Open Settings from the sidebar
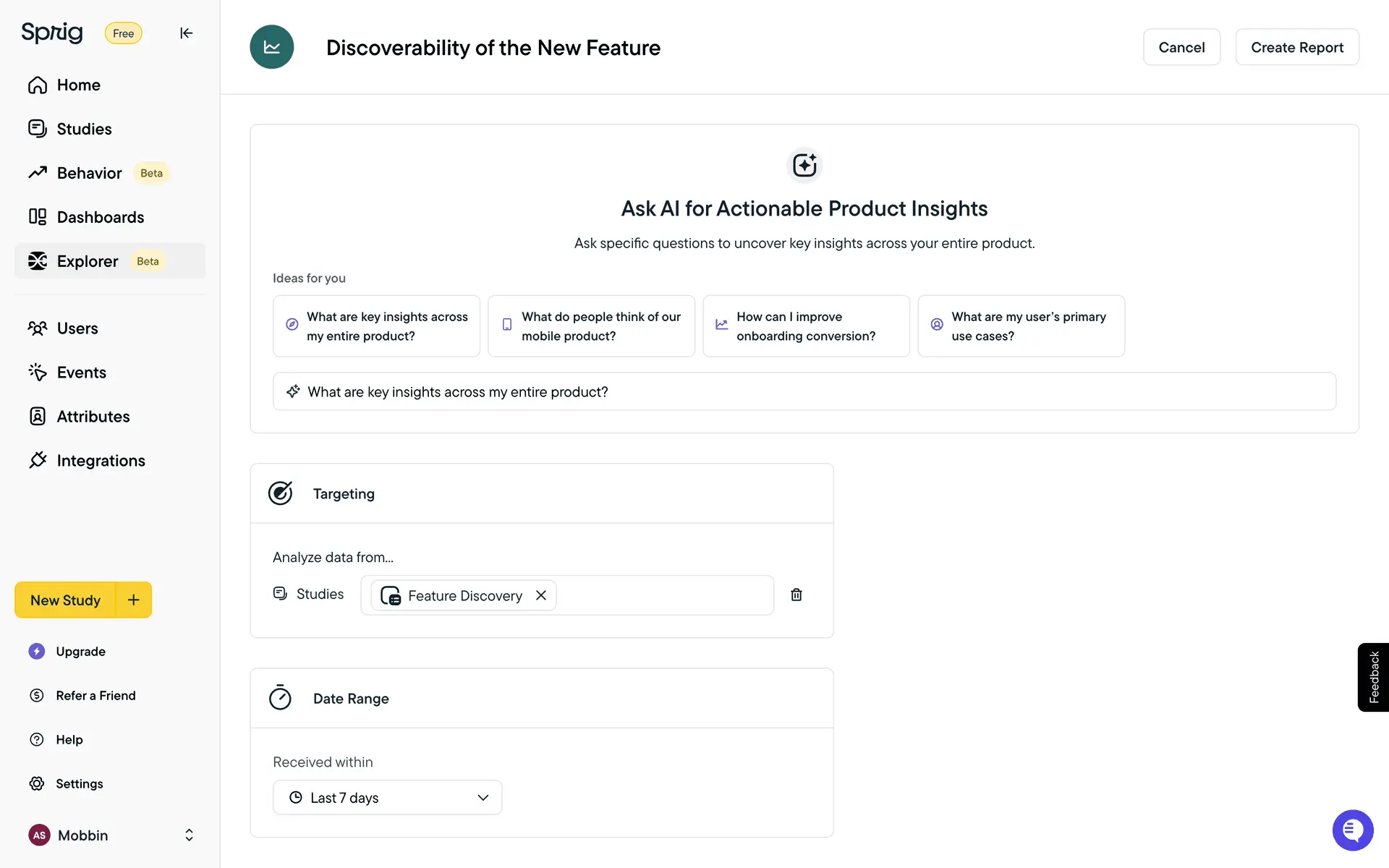The height and width of the screenshot is (868, 1389). pos(79,783)
